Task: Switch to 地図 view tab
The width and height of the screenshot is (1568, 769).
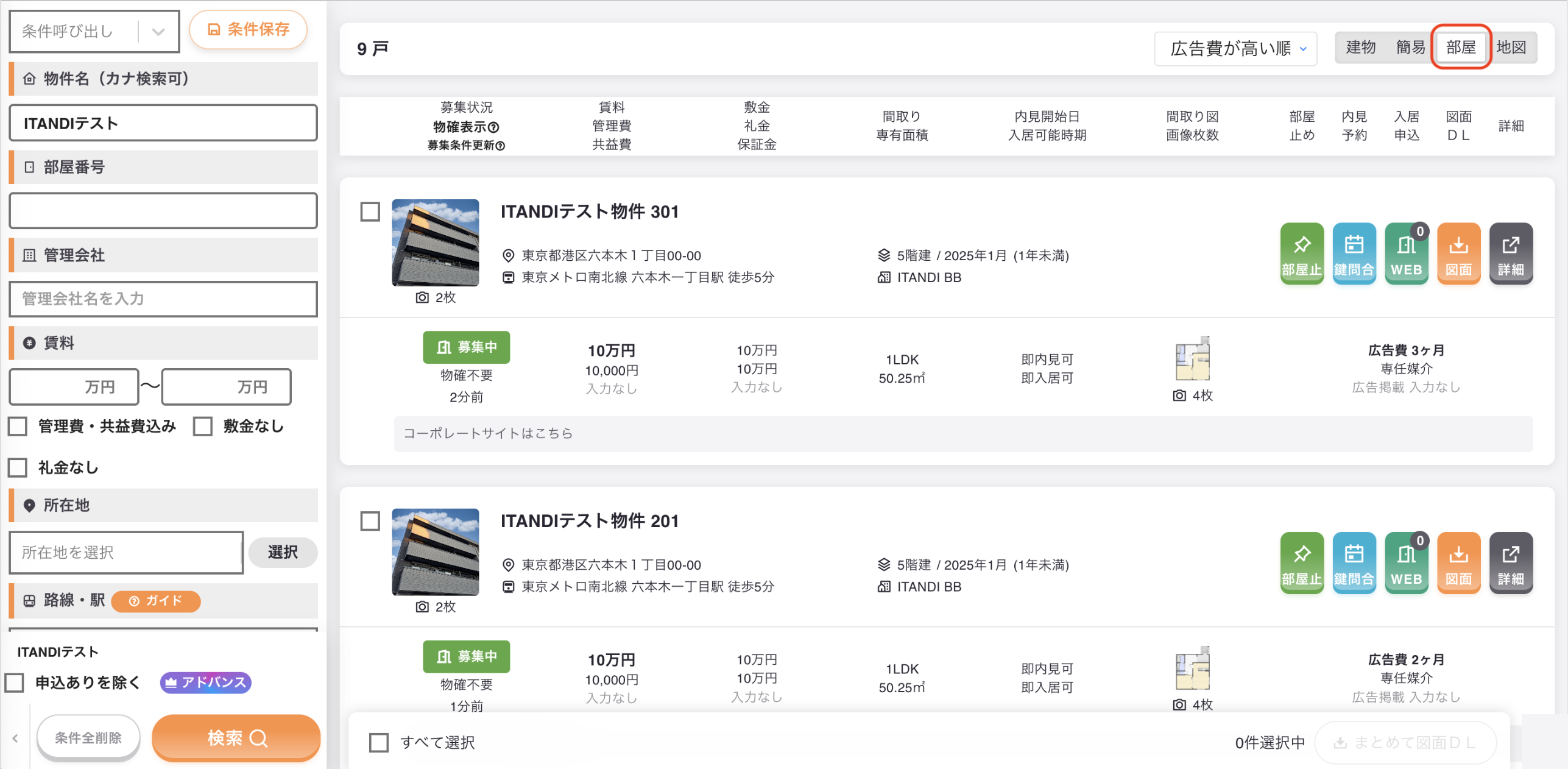Action: tap(1511, 48)
